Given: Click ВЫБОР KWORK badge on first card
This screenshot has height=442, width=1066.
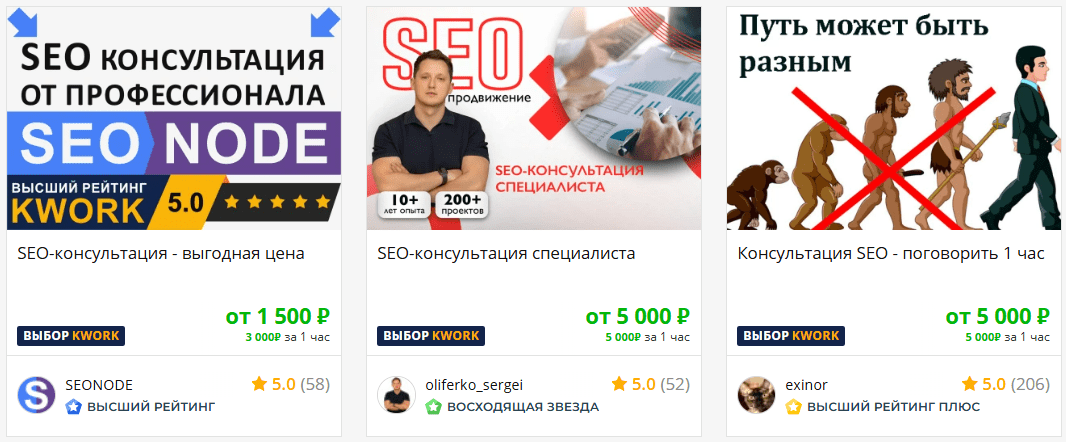Looking at the screenshot, I should pyautogui.click(x=71, y=336).
